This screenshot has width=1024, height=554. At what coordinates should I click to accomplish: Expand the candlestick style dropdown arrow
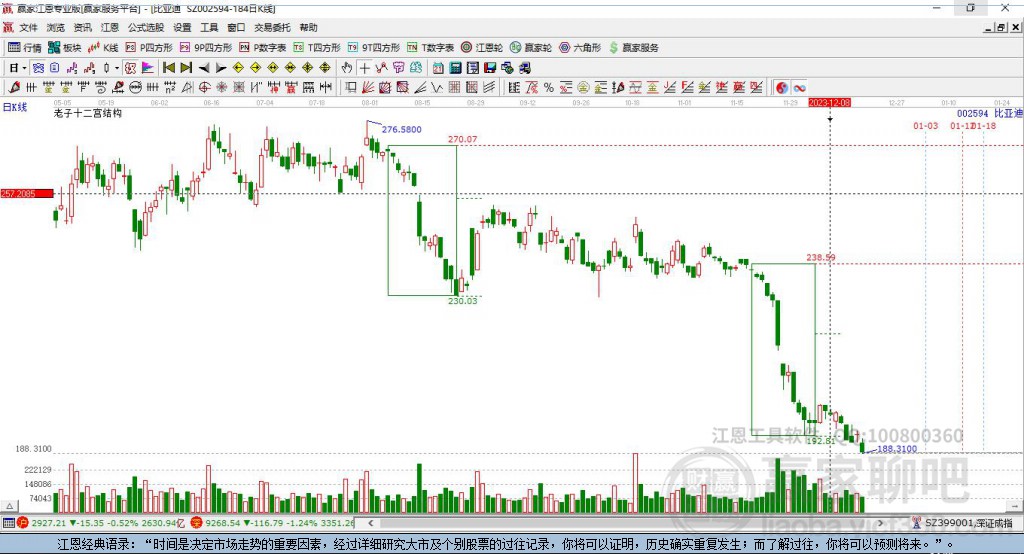pos(117,68)
